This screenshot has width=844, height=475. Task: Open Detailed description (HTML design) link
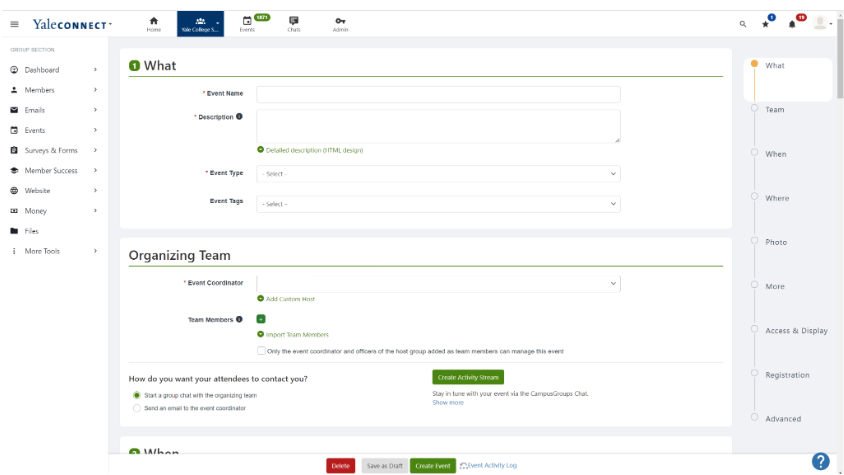pyautogui.click(x=314, y=150)
